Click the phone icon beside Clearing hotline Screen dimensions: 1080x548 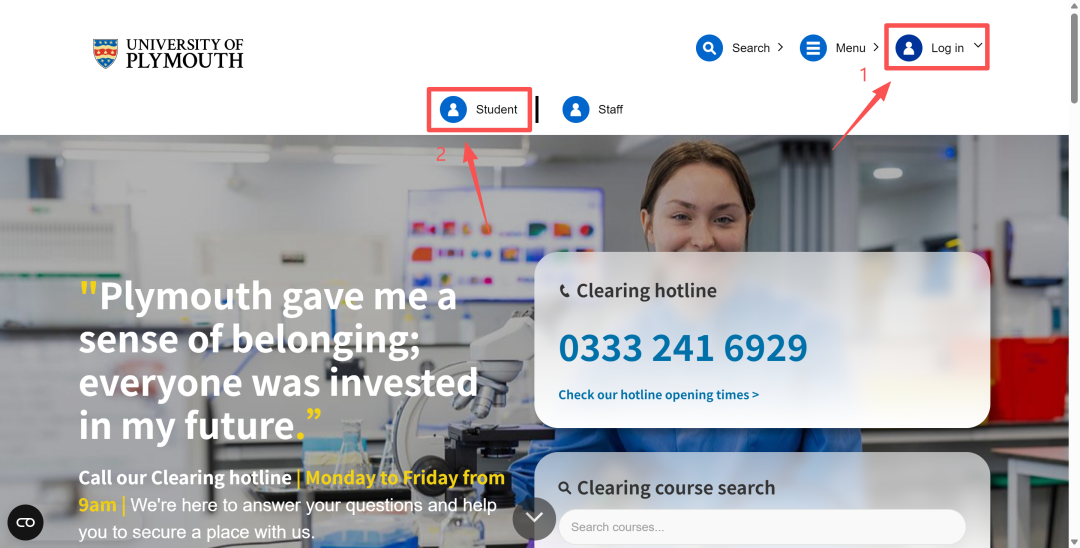[564, 291]
